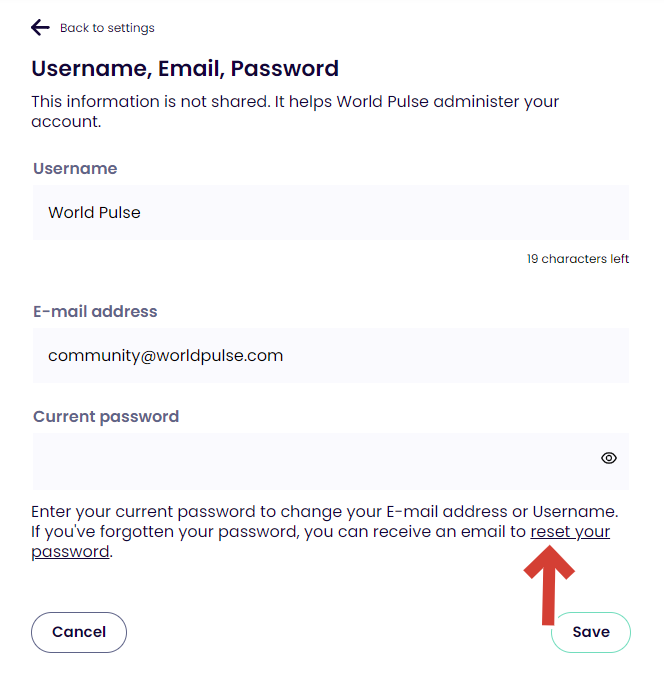664x673 pixels.
Task: Focus the Username input field
Action: click(330, 212)
